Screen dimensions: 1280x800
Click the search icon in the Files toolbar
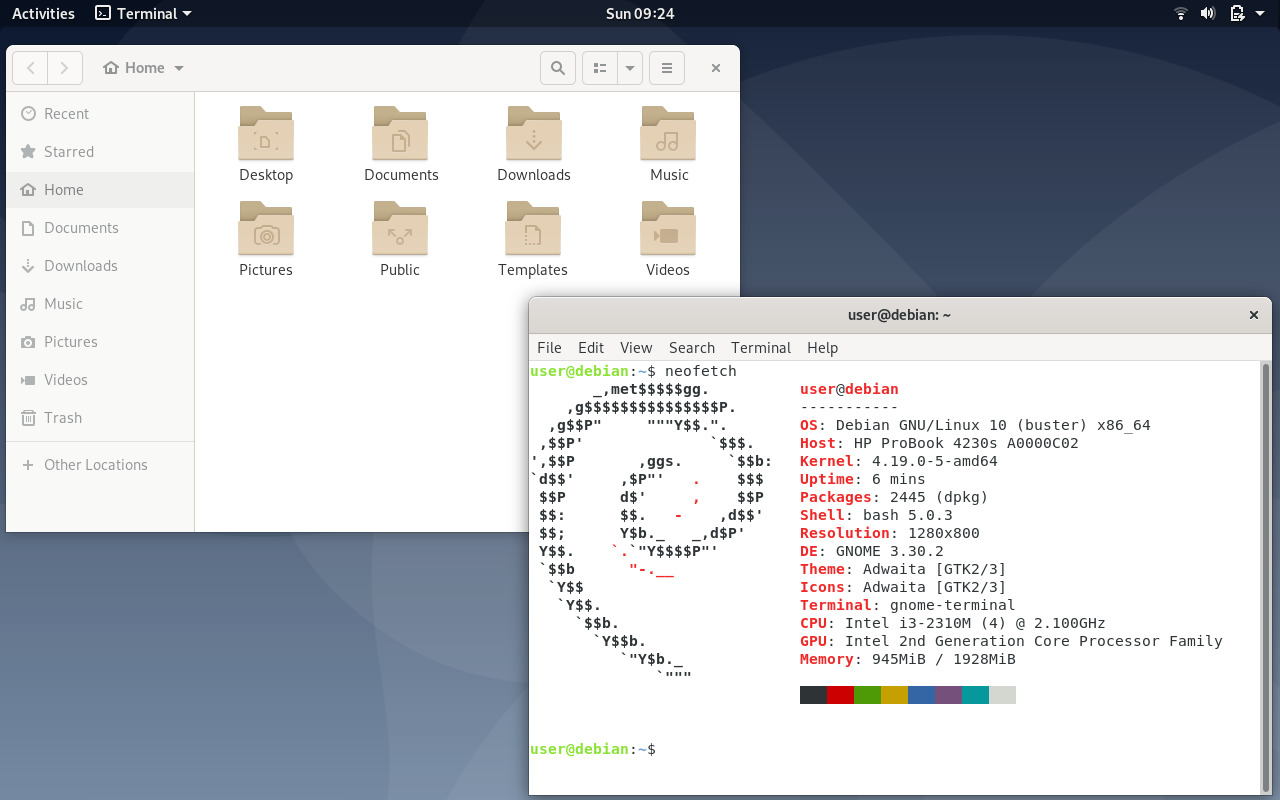pyautogui.click(x=558, y=67)
